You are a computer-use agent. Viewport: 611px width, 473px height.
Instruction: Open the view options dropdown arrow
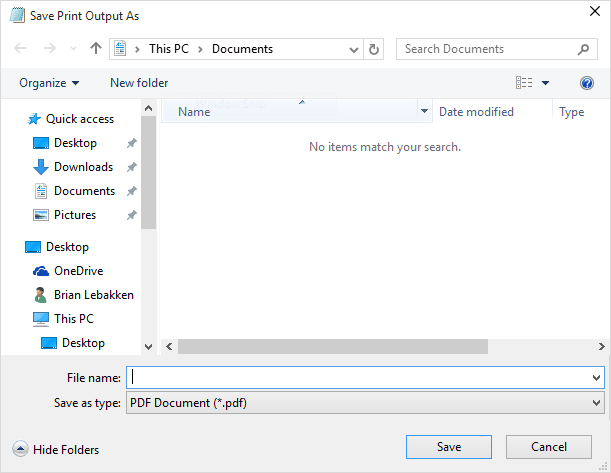coord(545,83)
